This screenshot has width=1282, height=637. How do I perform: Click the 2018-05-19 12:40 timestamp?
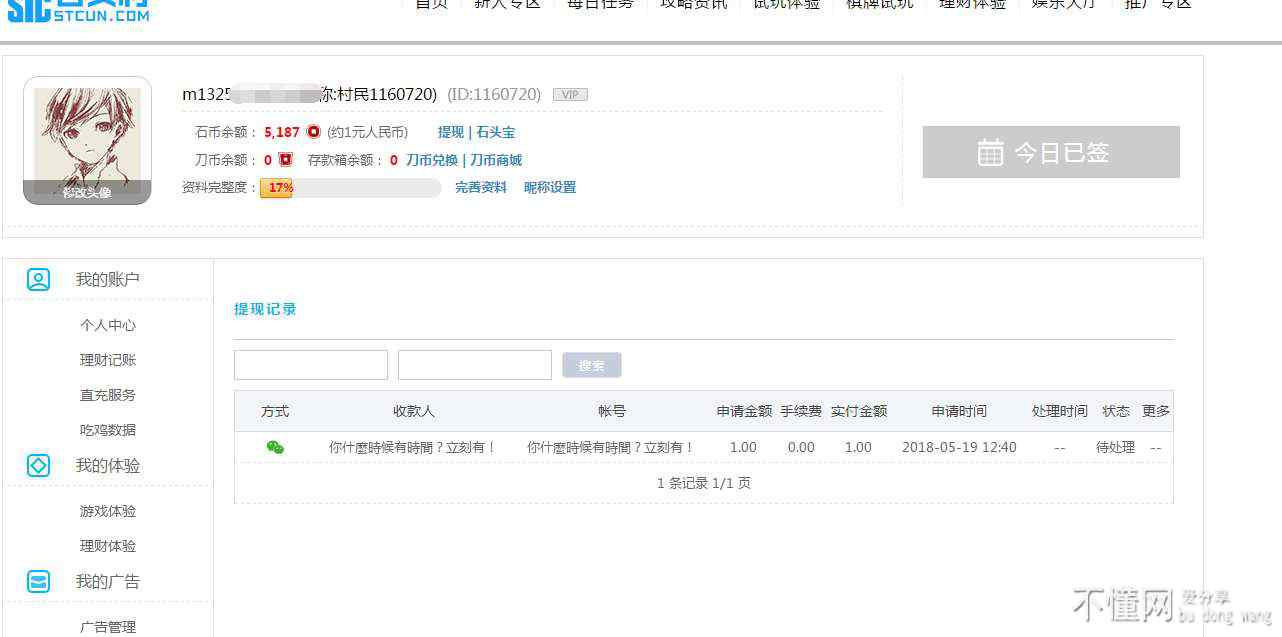coord(959,447)
